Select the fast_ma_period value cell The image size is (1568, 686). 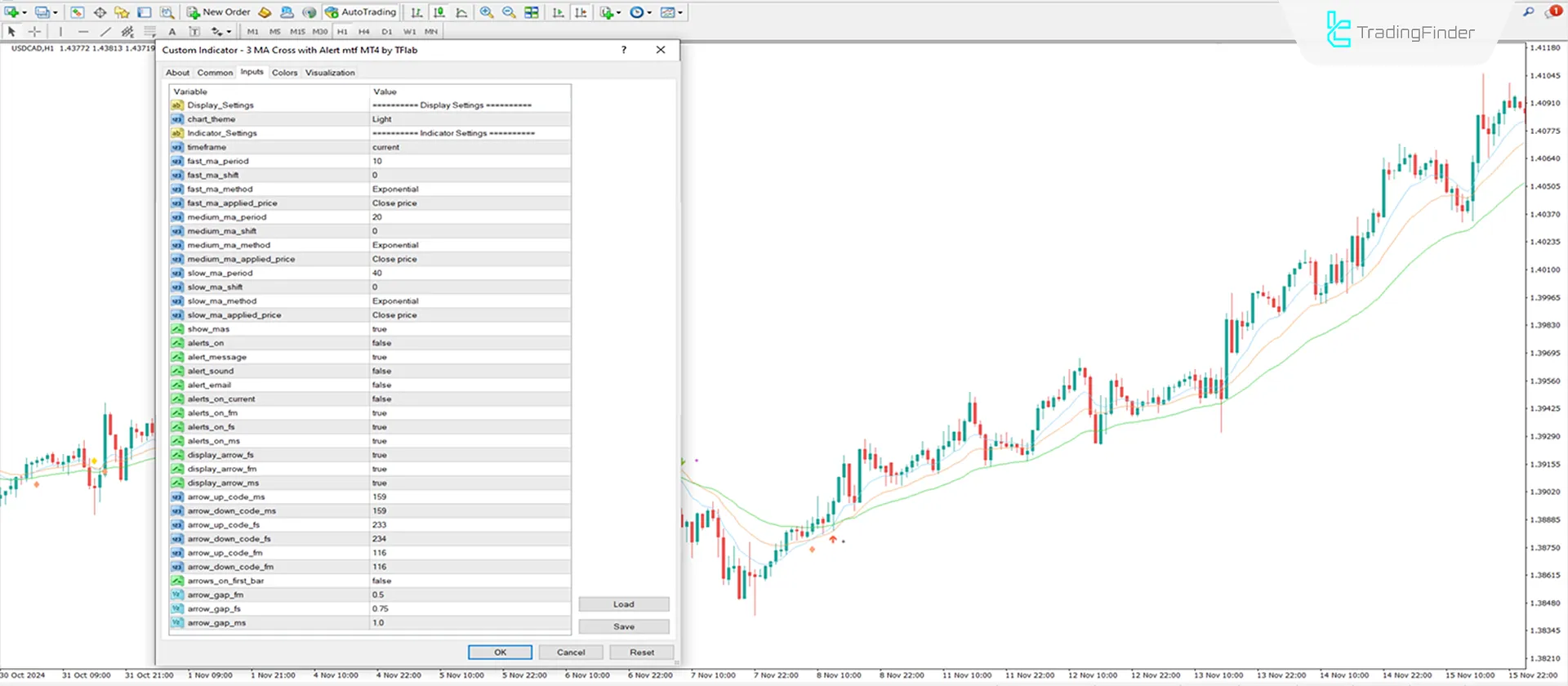[x=470, y=161]
